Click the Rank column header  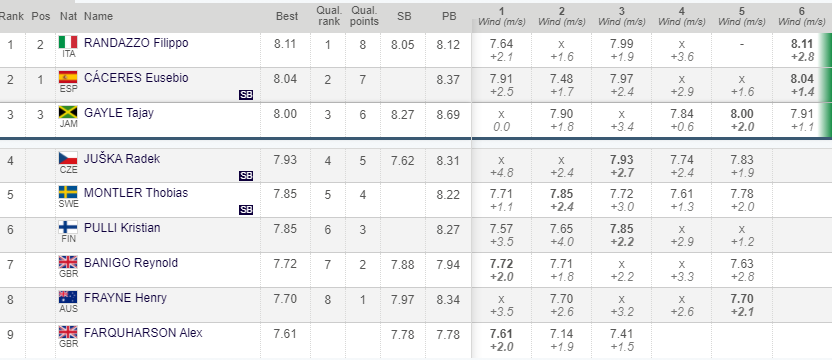click(x=12, y=16)
